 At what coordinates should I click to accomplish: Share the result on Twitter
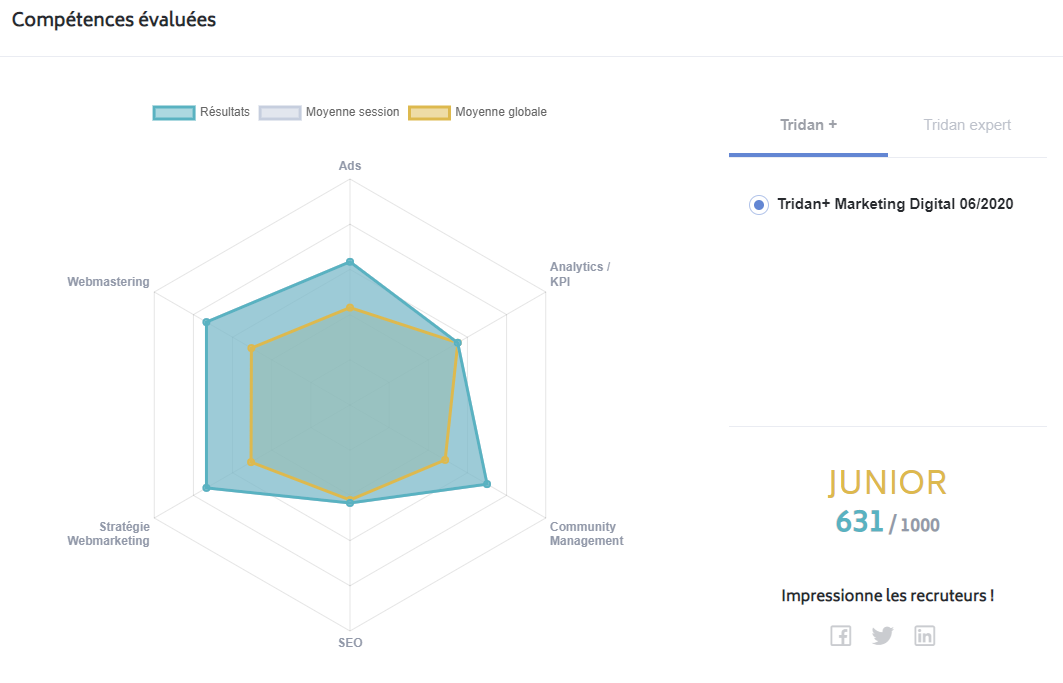click(883, 636)
